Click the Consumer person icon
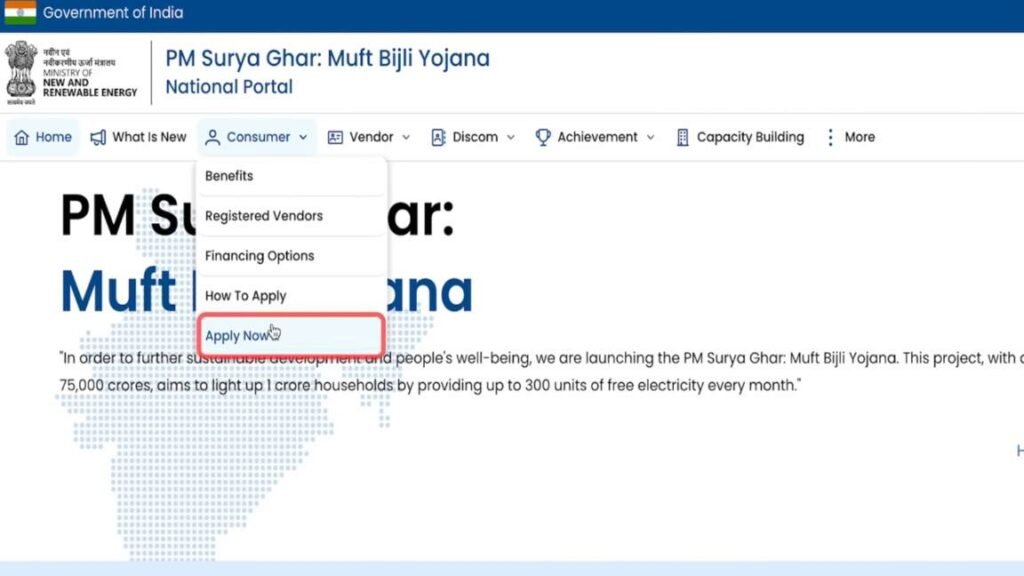The image size is (1024, 576). pos(212,137)
